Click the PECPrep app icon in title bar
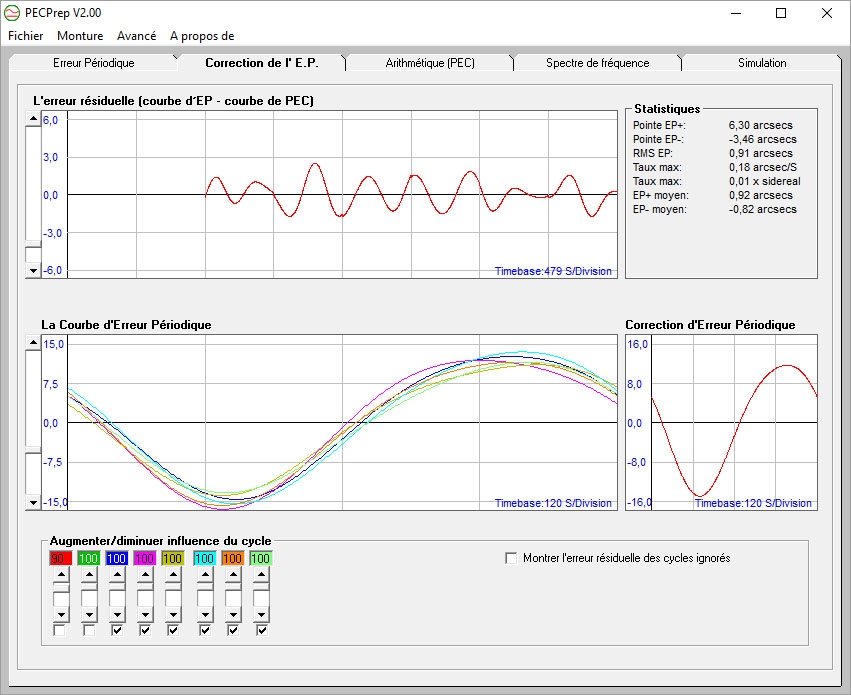 13,13
